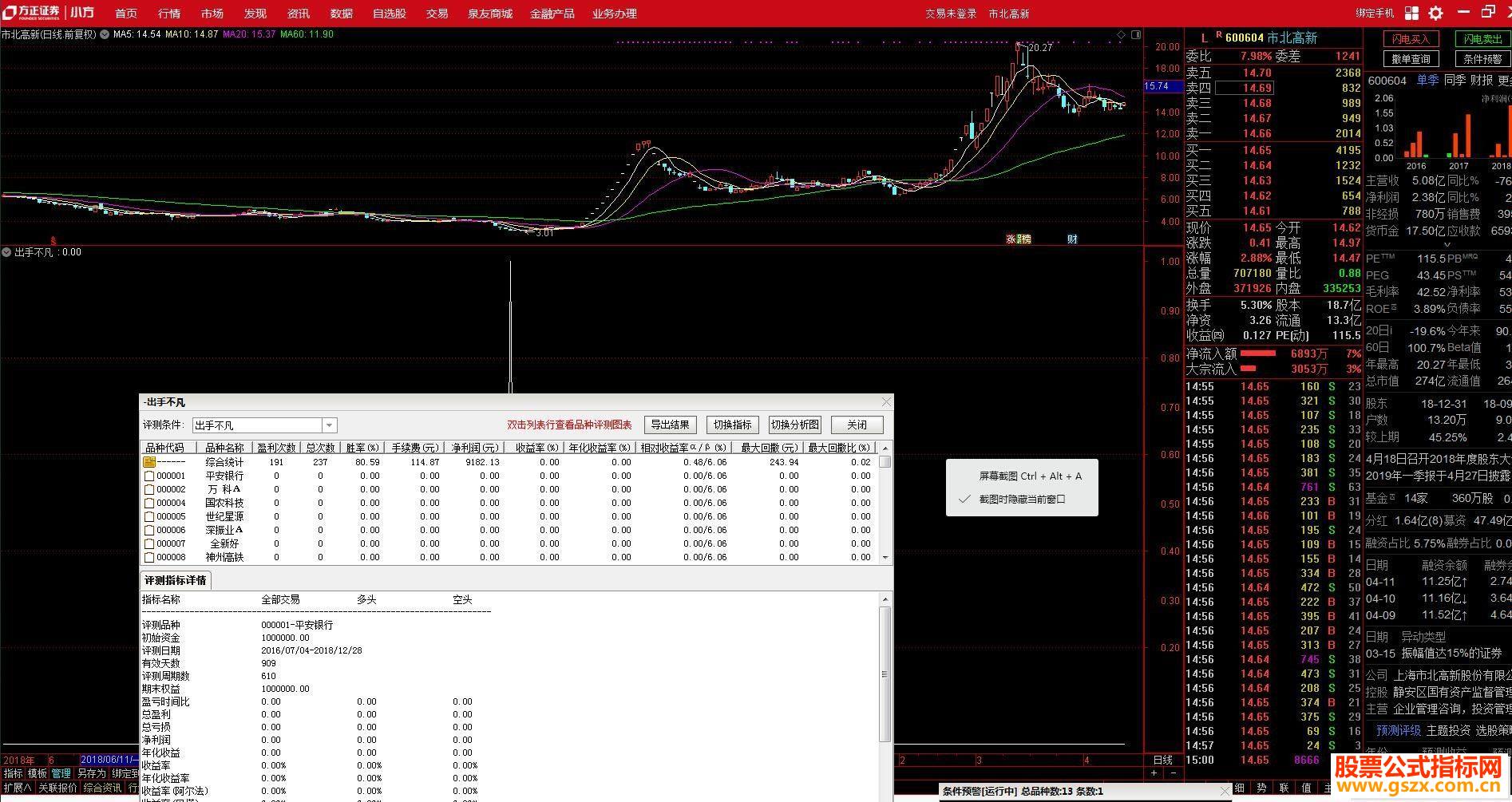Click up arrow of indicator details scrollbar
The image size is (1512, 802).
(885, 599)
